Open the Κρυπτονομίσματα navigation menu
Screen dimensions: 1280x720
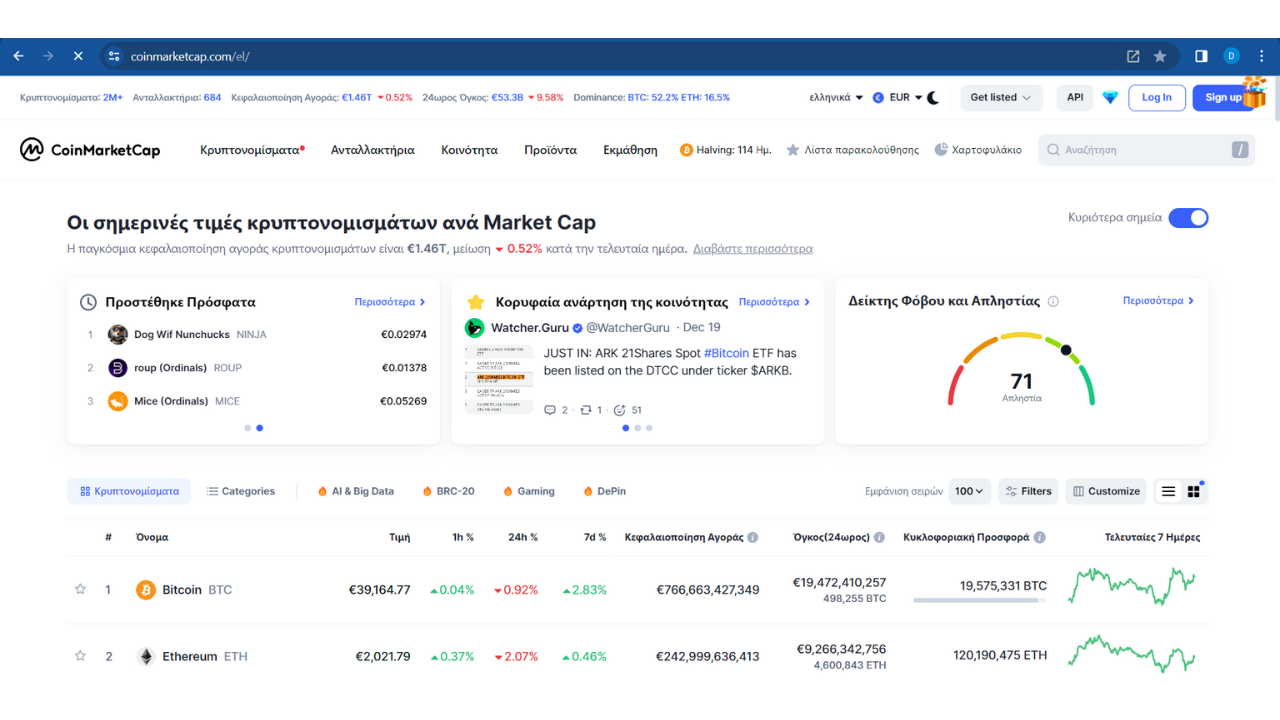252,150
